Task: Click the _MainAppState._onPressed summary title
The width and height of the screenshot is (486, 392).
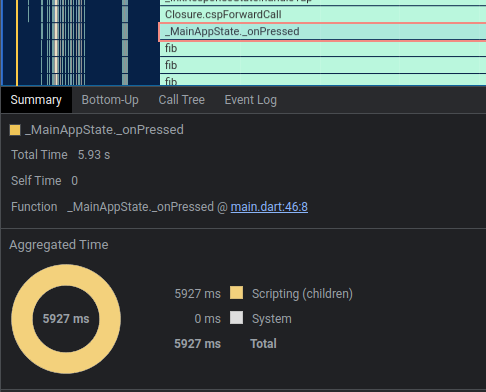Action: [104, 130]
